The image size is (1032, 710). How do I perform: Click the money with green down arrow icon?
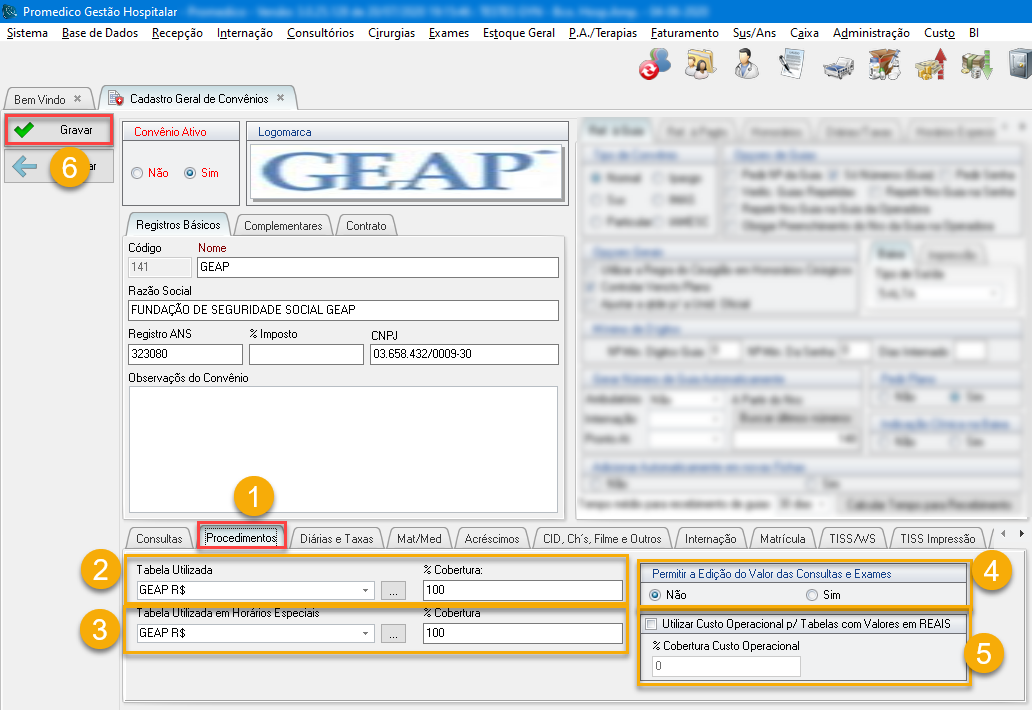[x=975, y=65]
